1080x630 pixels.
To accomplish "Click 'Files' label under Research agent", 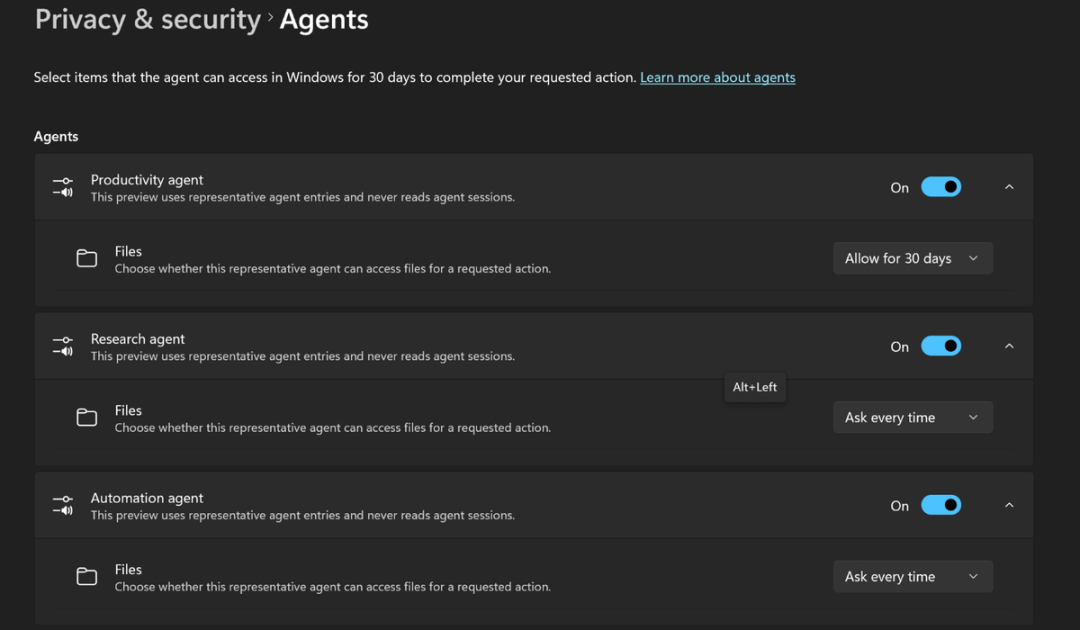I will [128, 410].
